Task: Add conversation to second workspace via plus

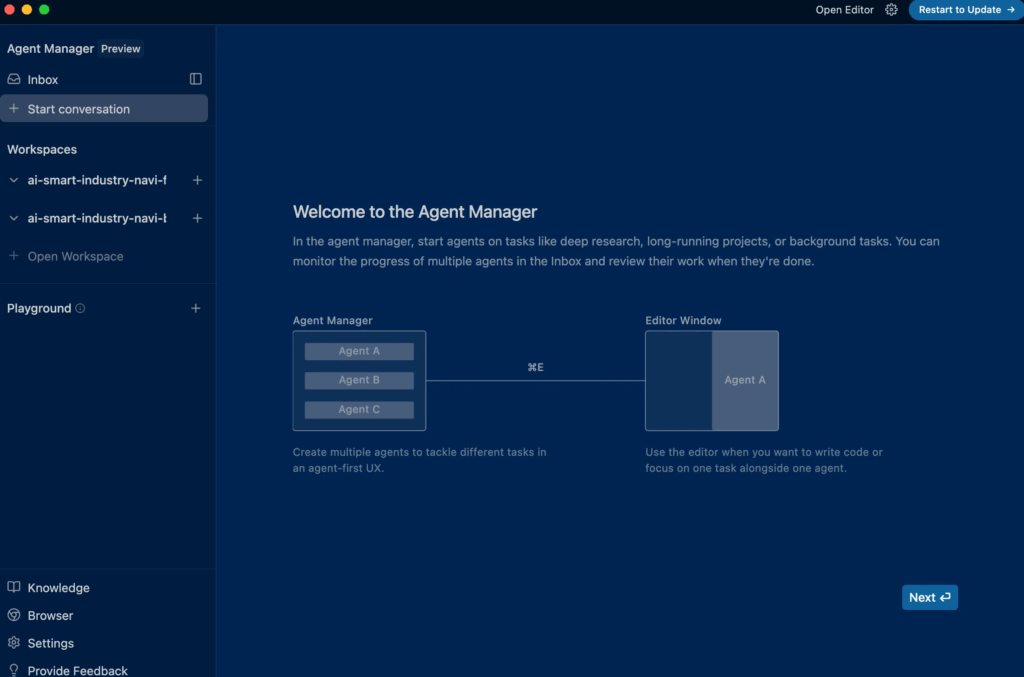Action: pyautogui.click(x=197, y=218)
